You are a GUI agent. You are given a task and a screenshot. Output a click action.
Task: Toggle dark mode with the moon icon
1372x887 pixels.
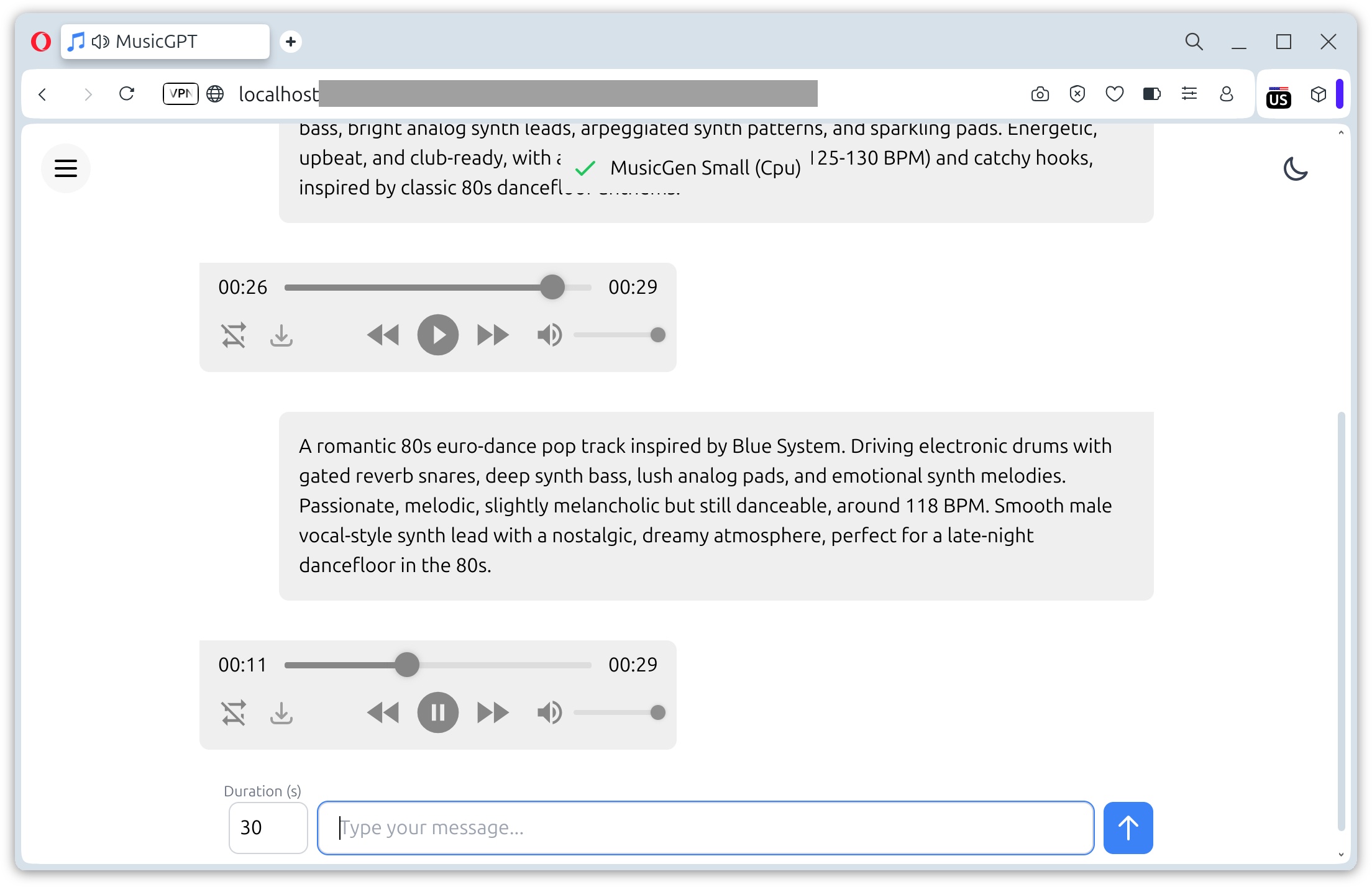pos(1295,169)
